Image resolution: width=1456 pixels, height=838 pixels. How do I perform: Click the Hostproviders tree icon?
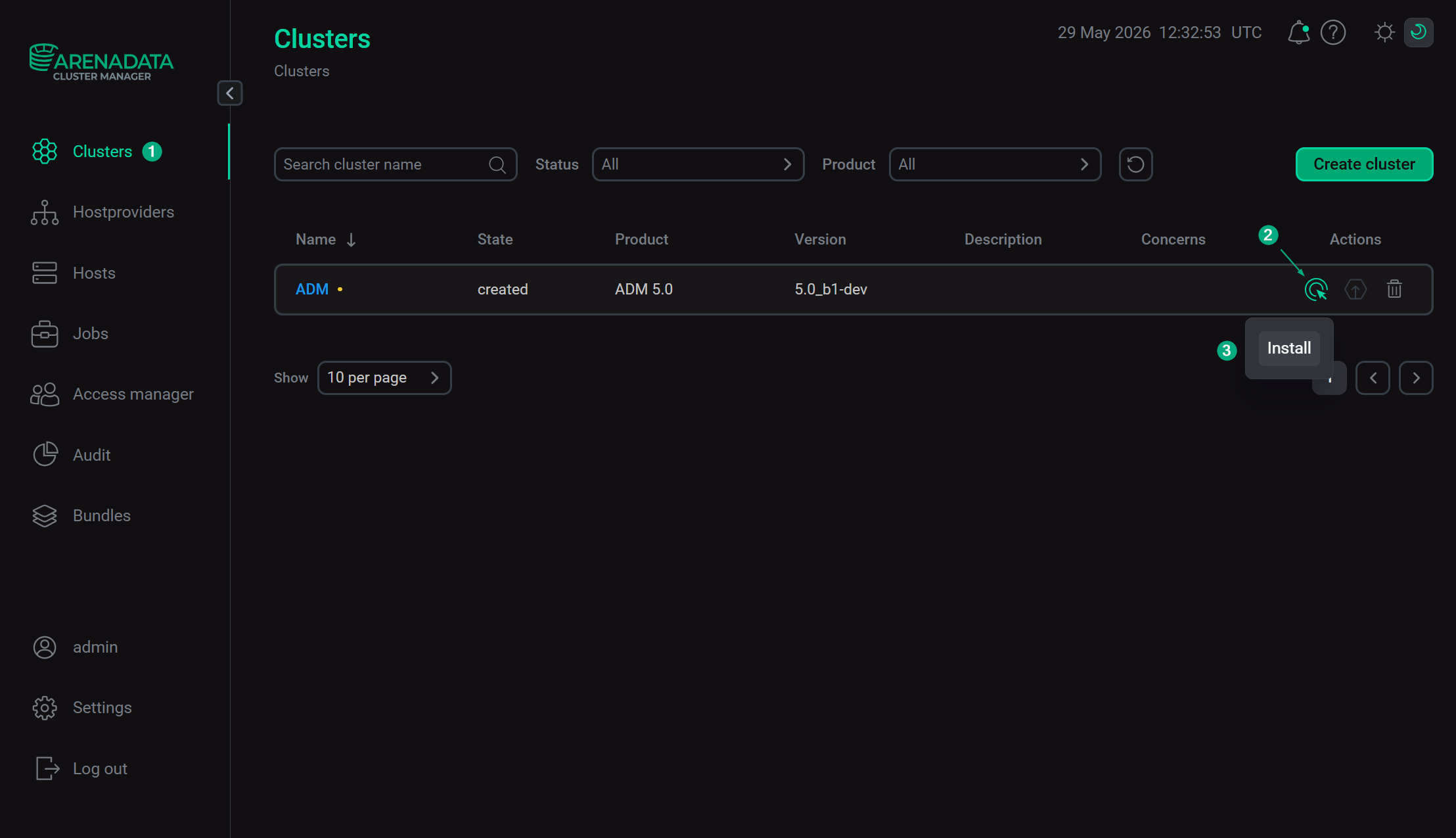click(x=45, y=212)
